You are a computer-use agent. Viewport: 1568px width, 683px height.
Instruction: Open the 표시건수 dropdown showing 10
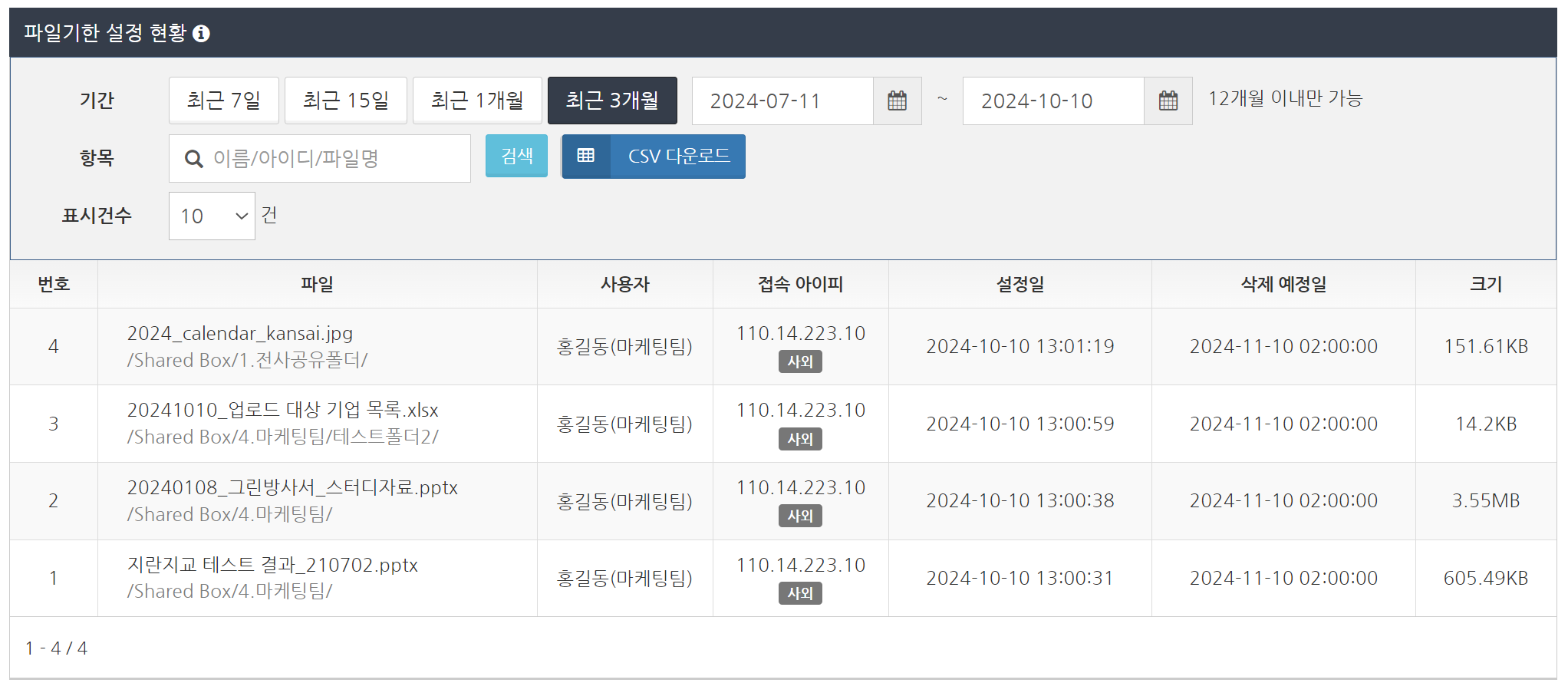pos(212,216)
